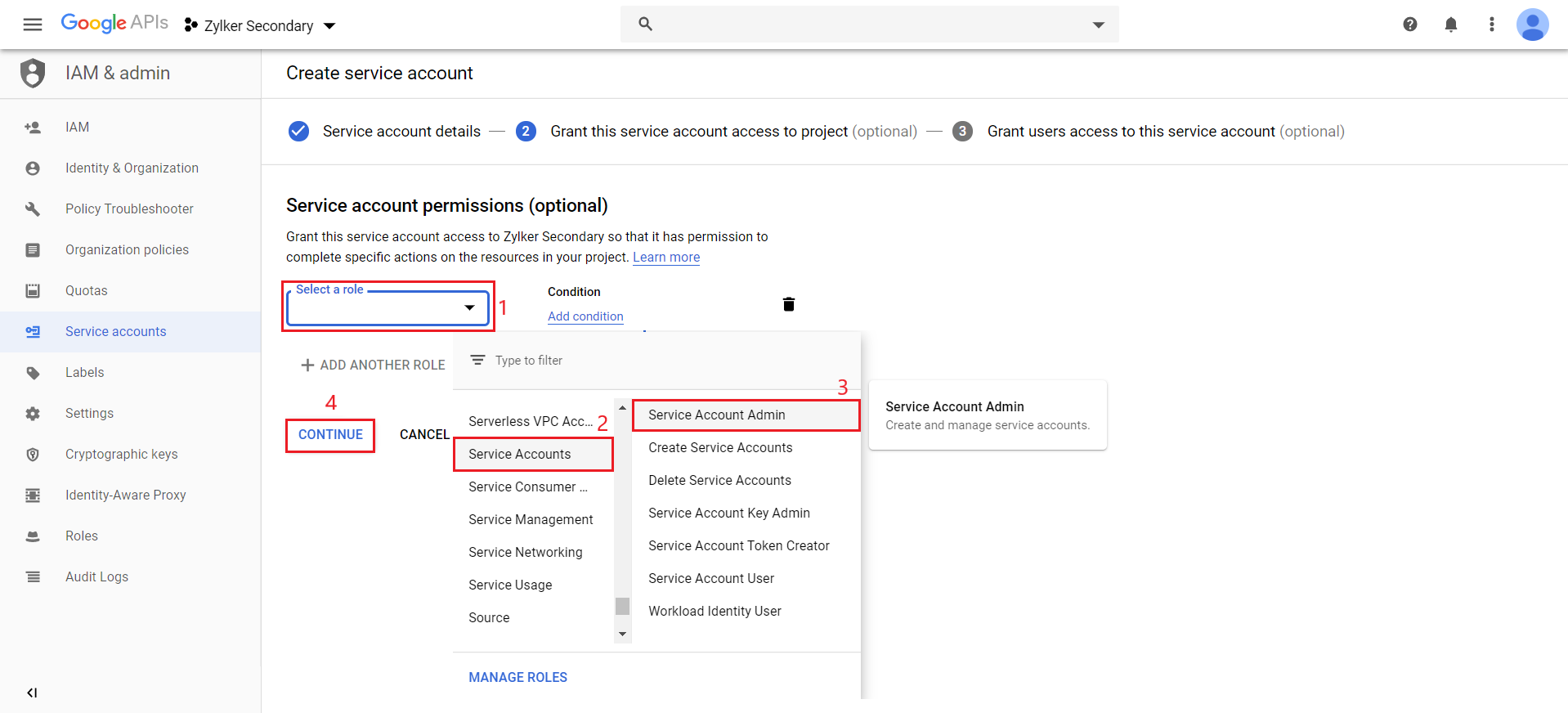Expand the Select a role dropdown
Viewport: 1568px width, 713px height.
pyautogui.click(x=388, y=307)
